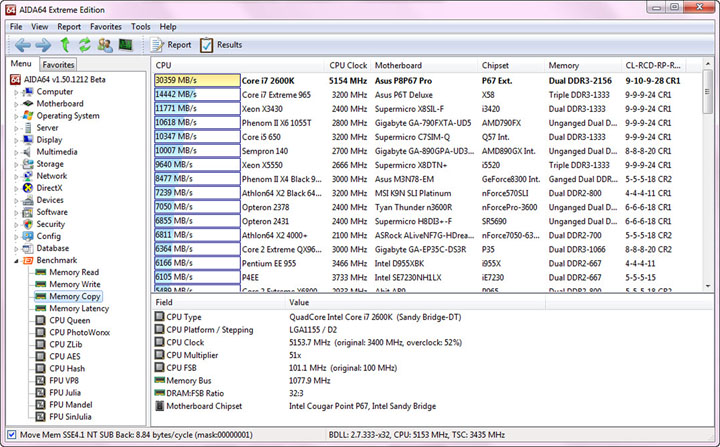Image resolution: width=720 pixels, height=447 pixels.
Task: Sort results by the Chipset column header
Action: [x=511, y=65]
